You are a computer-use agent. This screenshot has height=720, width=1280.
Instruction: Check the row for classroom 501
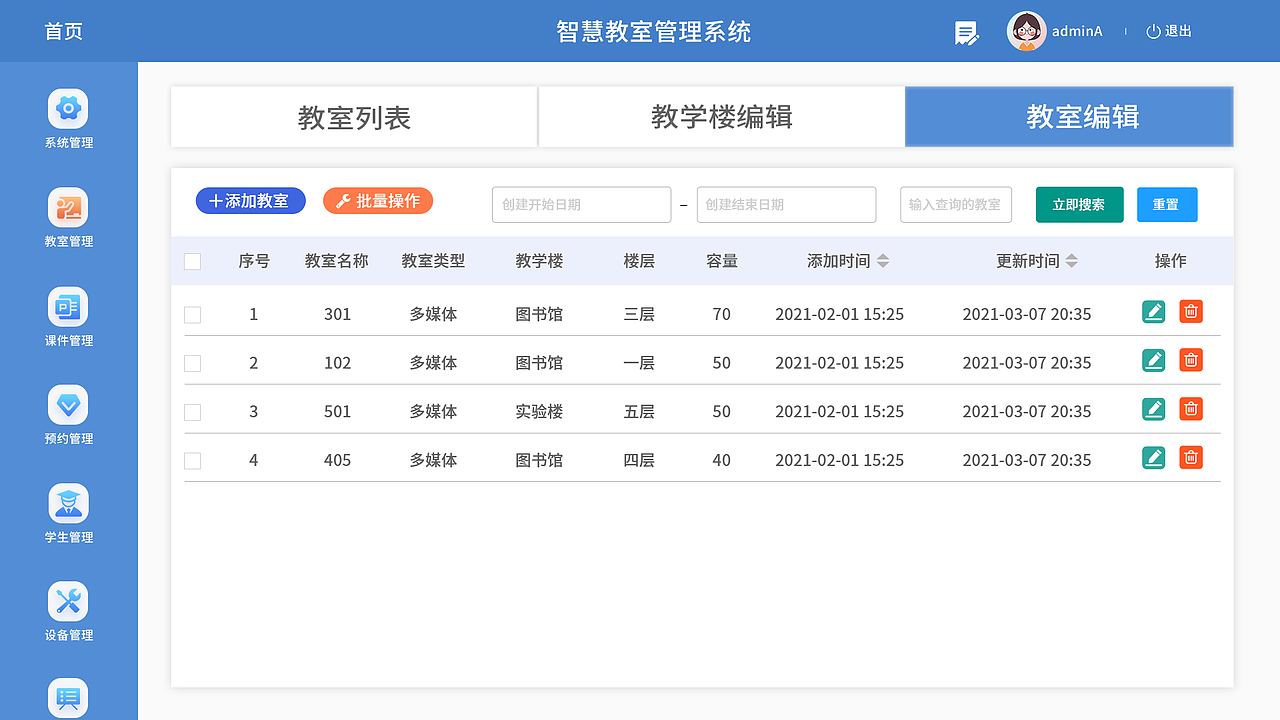193,412
